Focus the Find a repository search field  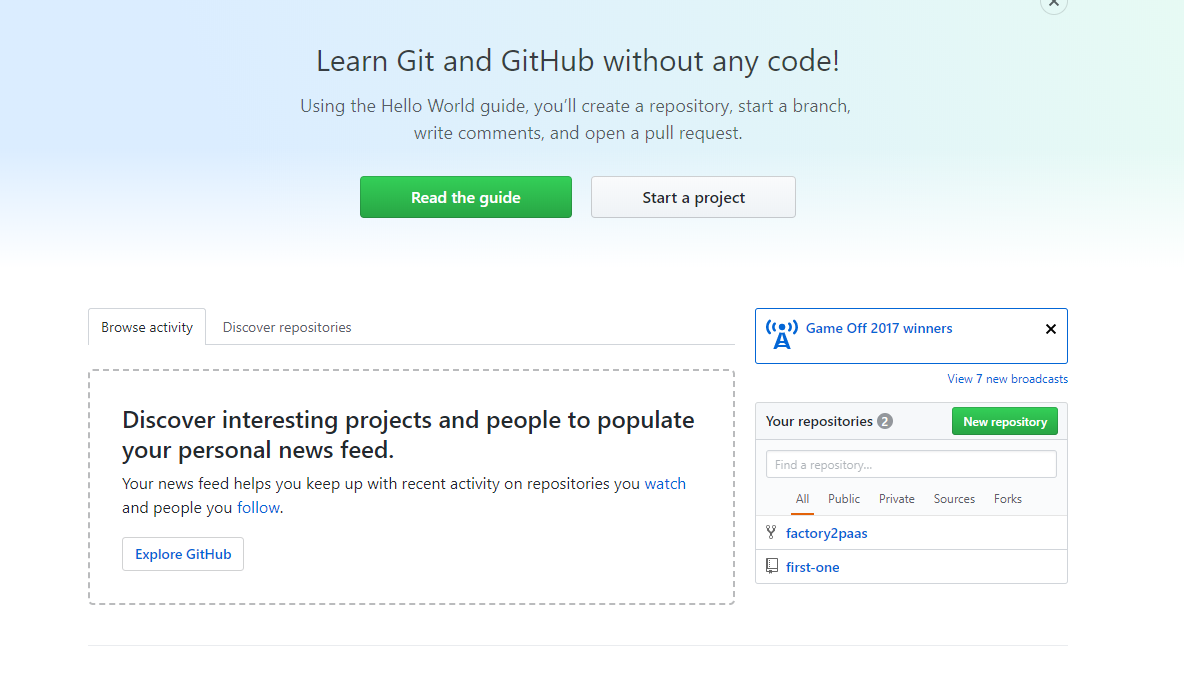click(x=911, y=464)
